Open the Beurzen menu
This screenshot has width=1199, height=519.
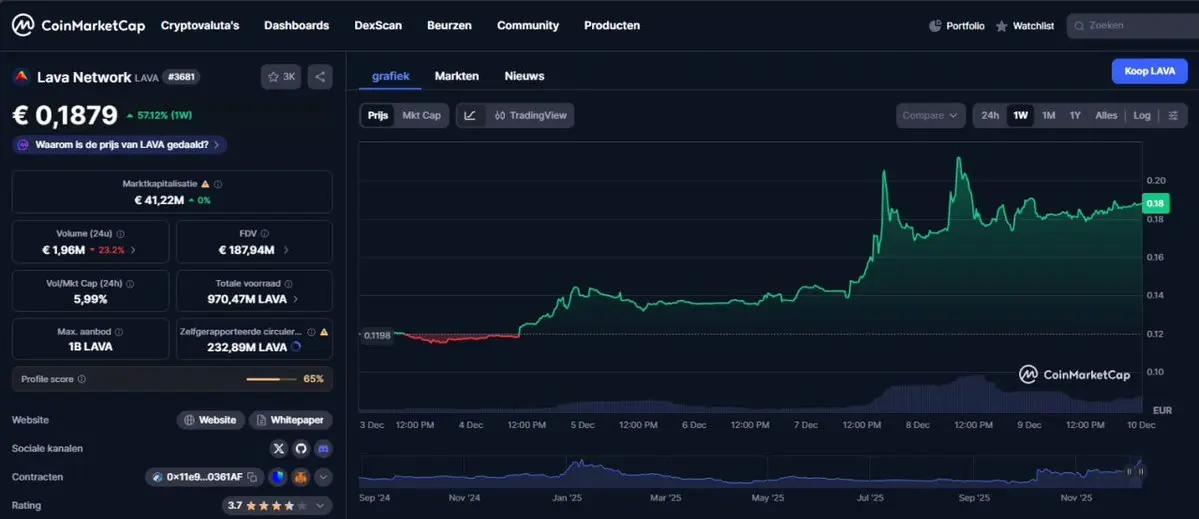point(450,25)
